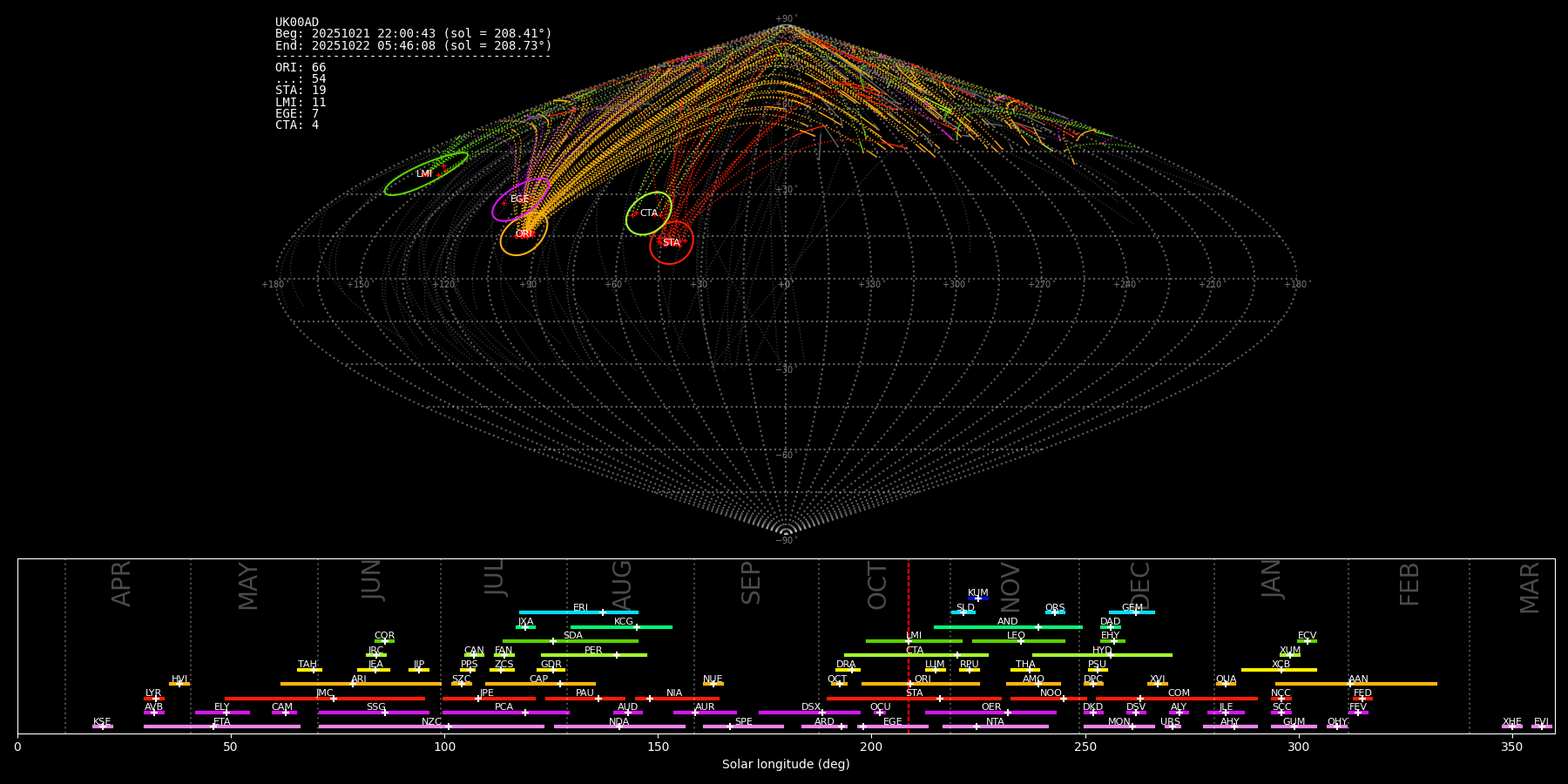The width and height of the screenshot is (1568, 784).
Task: Click the LMI radiant in green ellipse
Action: (x=424, y=174)
